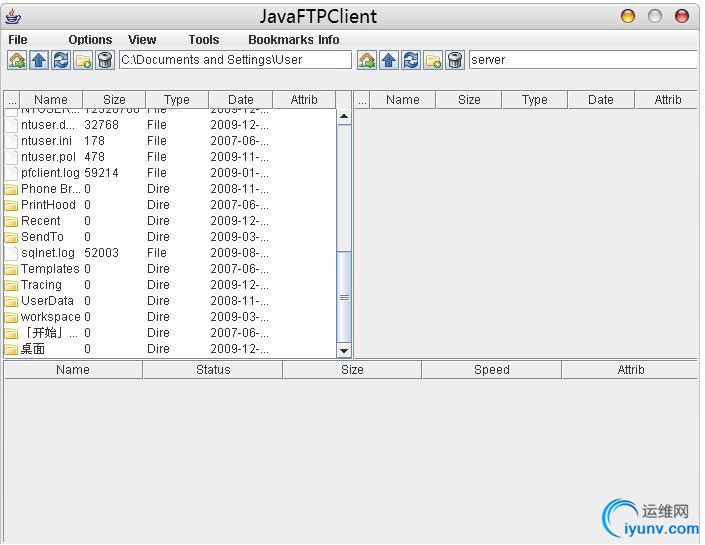Sort local files by Date column
Screen dimensions: 705x545
[x=241, y=100]
